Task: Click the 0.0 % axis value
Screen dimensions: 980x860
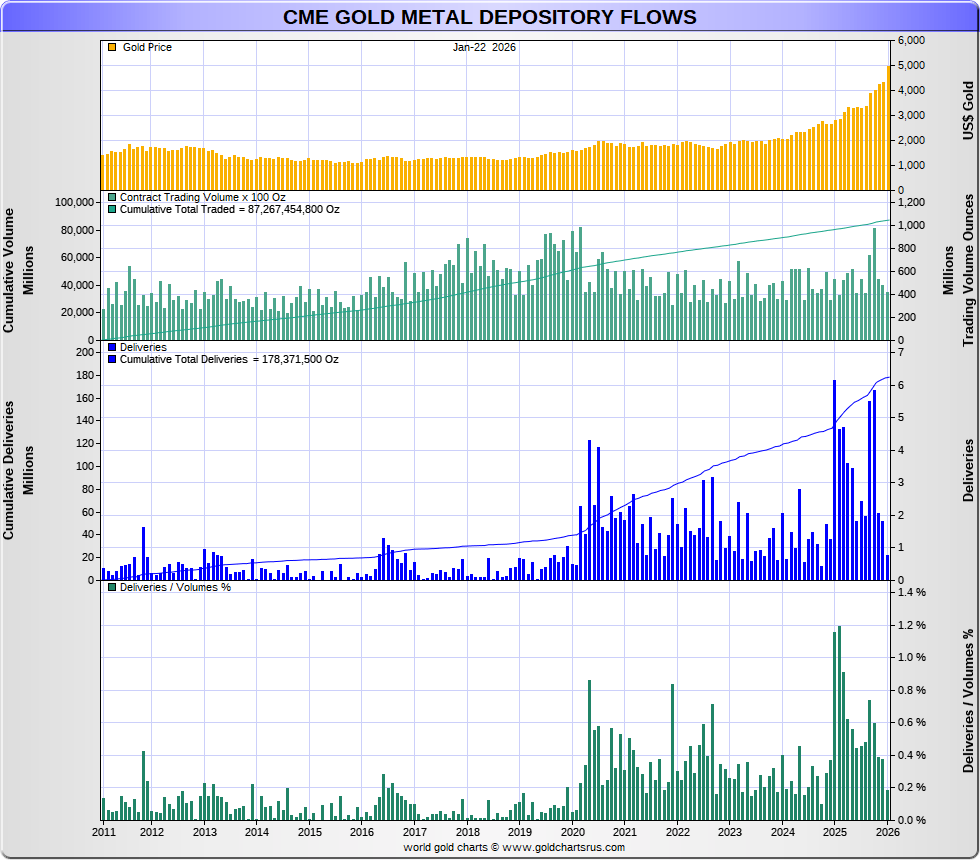Action: (912, 820)
